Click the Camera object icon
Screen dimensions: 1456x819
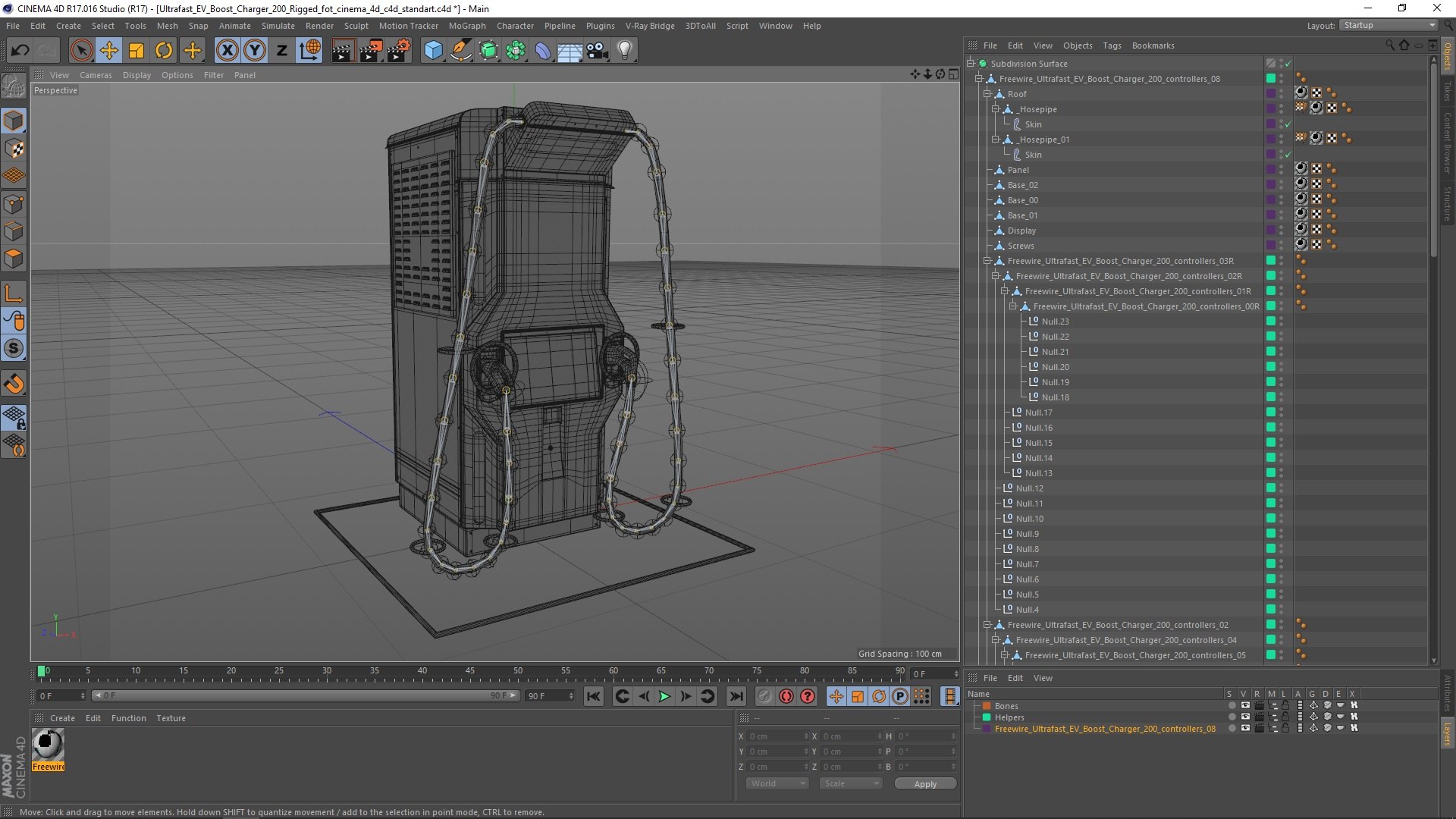(x=598, y=51)
